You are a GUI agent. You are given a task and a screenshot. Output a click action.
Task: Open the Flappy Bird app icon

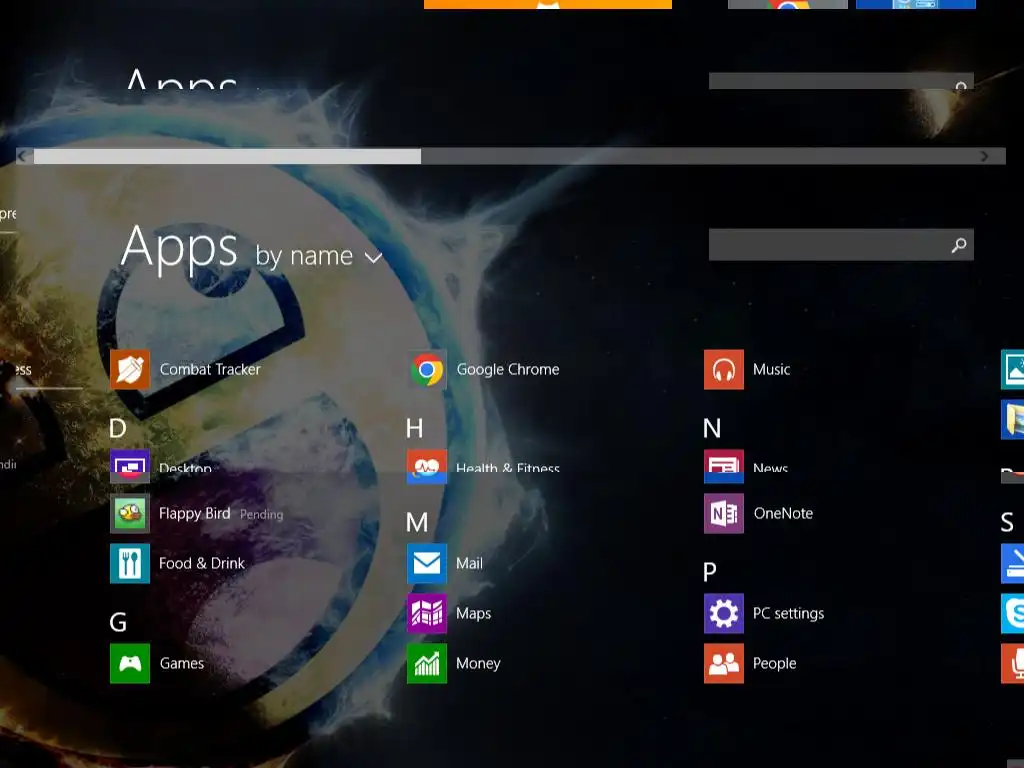click(x=129, y=513)
